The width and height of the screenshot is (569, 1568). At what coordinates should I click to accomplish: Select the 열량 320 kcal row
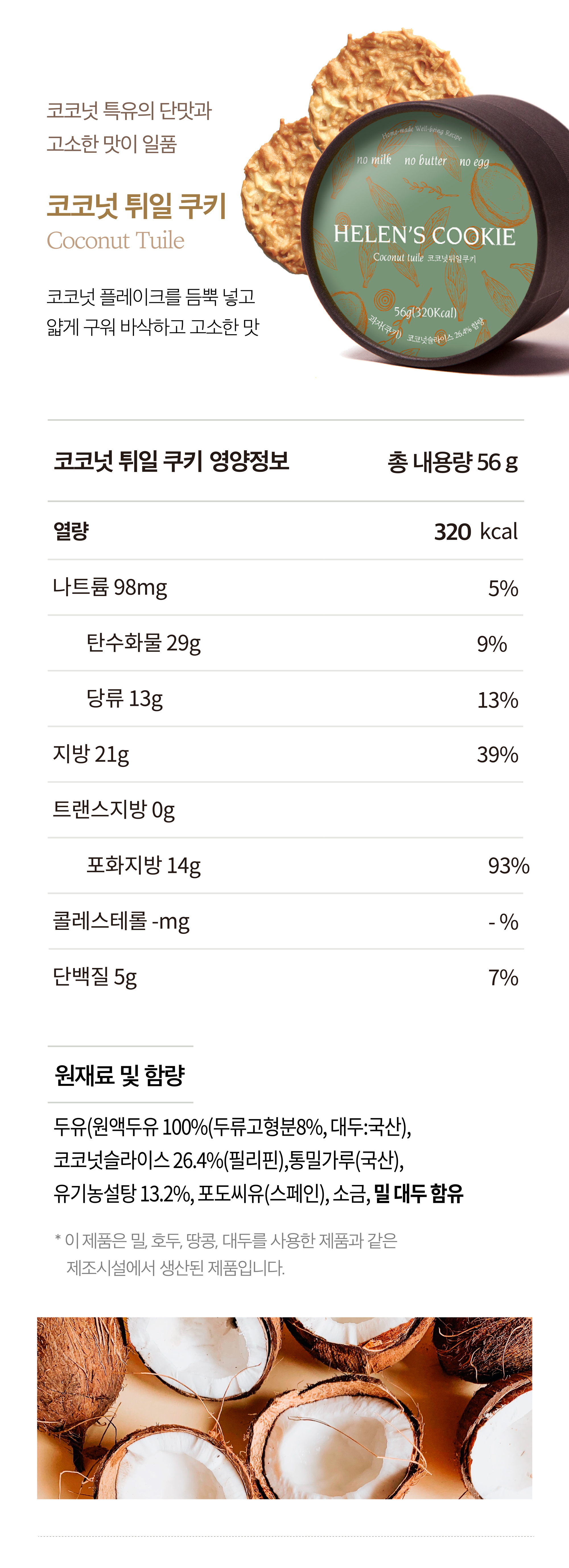coord(285,531)
